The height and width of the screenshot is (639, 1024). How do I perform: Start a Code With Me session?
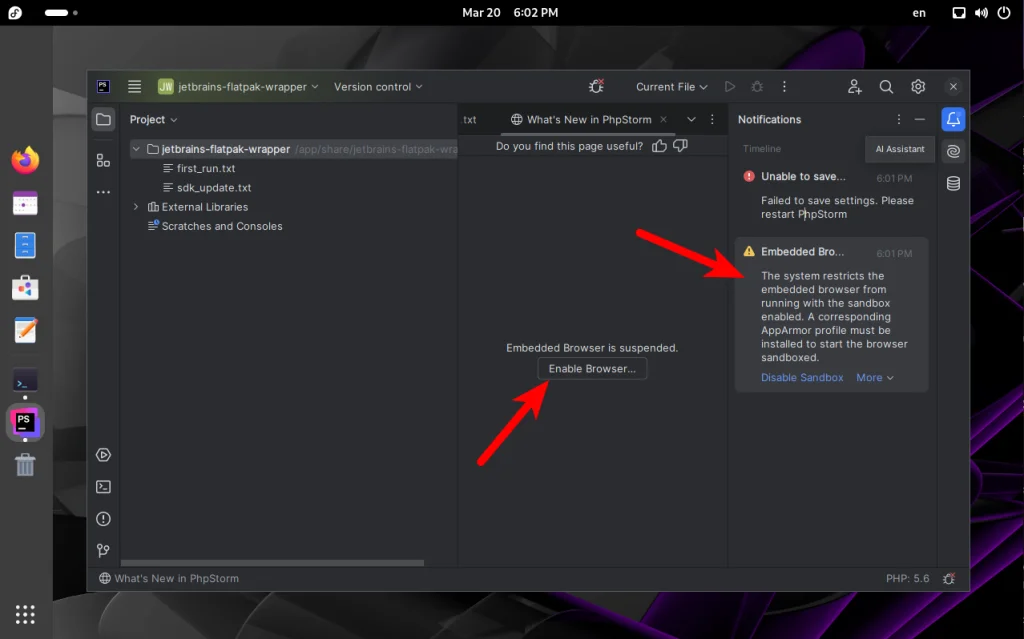(x=855, y=86)
